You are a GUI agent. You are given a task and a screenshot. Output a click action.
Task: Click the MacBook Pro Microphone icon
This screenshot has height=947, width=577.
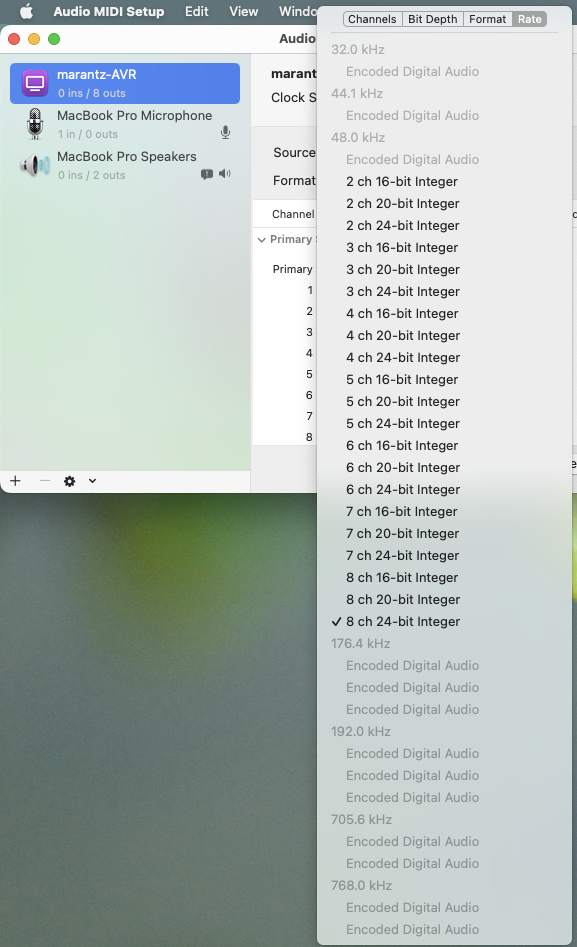coord(35,124)
